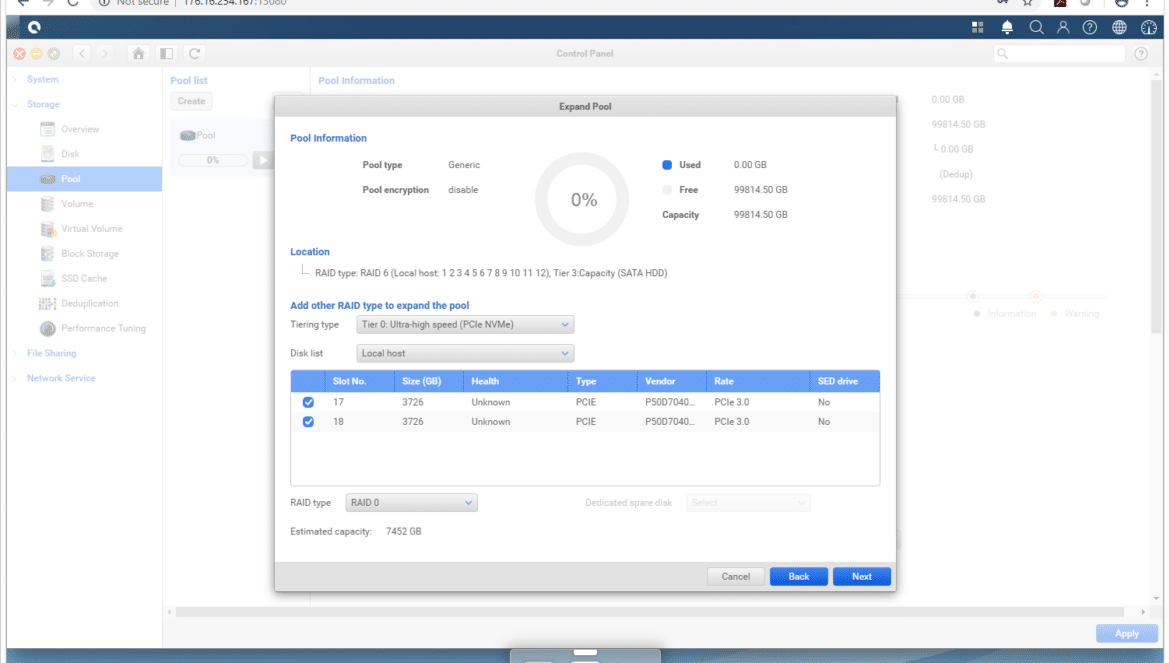Viewport: 1170px width, 663px height.
Task: Sort by Slot No. column header
Action: [360, 381]
